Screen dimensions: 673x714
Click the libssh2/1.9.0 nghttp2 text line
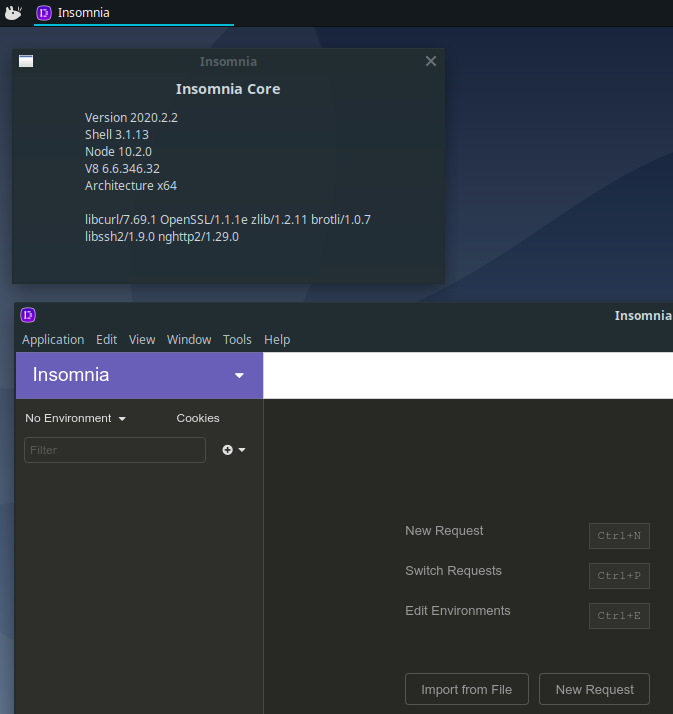(162, 237)
